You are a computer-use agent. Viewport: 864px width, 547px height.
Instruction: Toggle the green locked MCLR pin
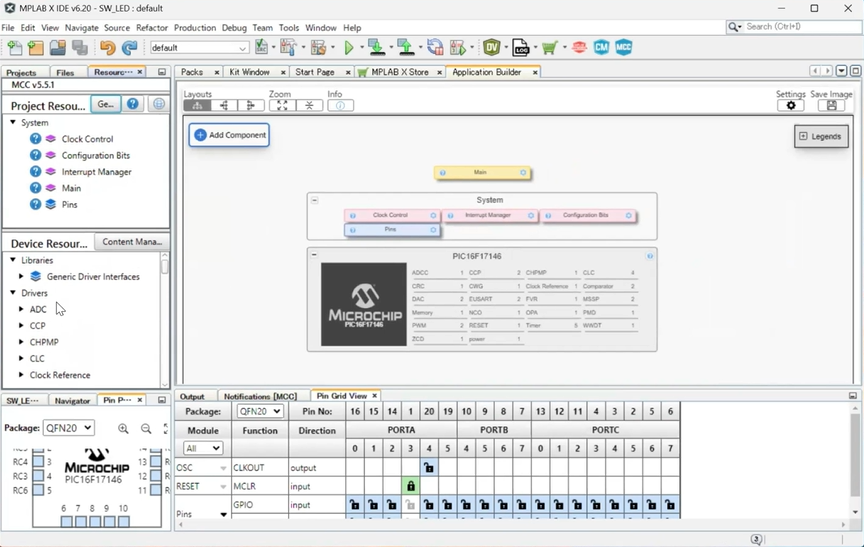click(x=410, y=486)
